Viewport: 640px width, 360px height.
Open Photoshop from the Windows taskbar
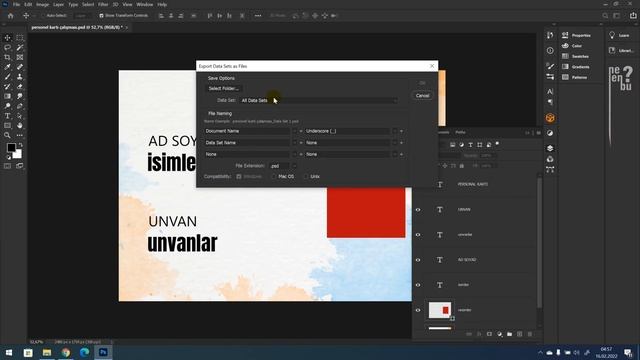103,352
